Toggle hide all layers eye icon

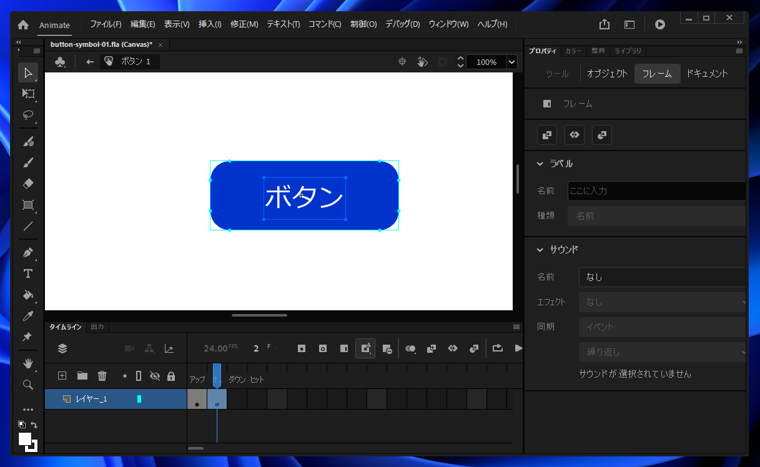(155, 376)
